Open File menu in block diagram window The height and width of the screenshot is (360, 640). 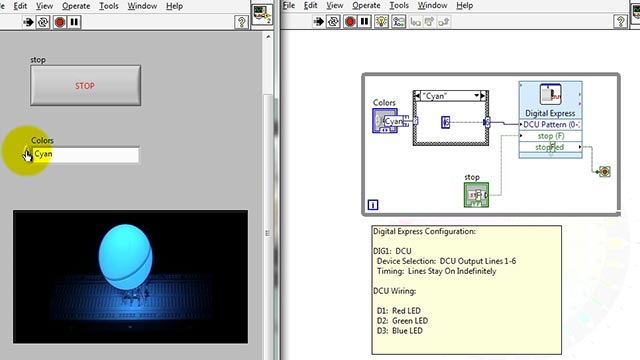[x=289, y=5]
